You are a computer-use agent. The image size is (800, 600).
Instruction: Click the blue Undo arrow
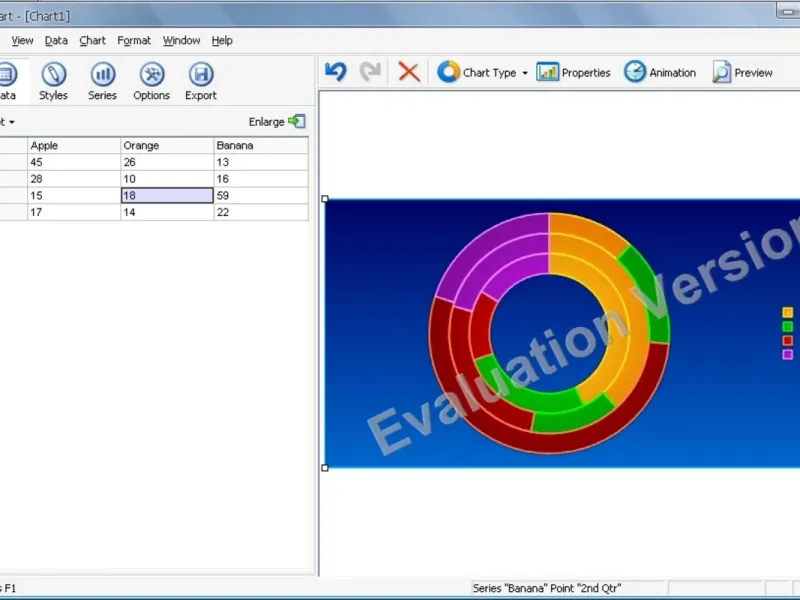336,72
